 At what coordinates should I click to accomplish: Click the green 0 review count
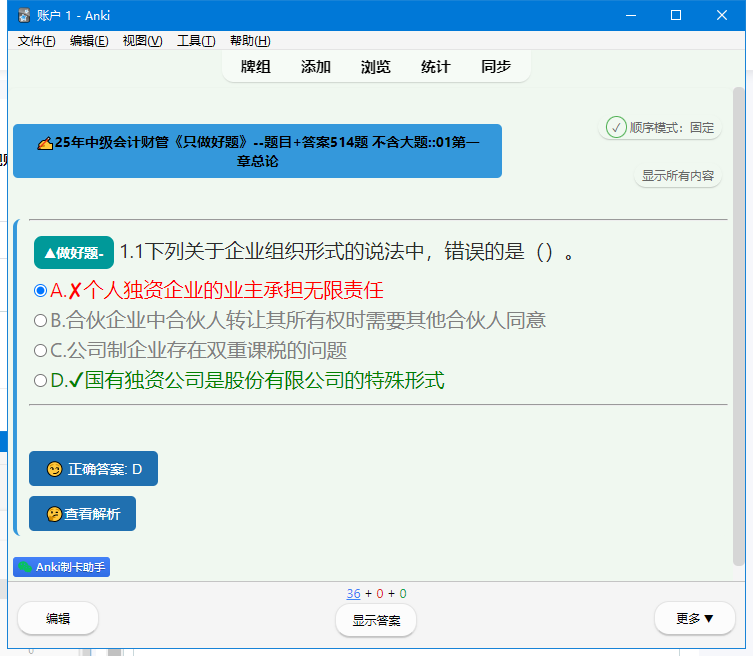403,594
